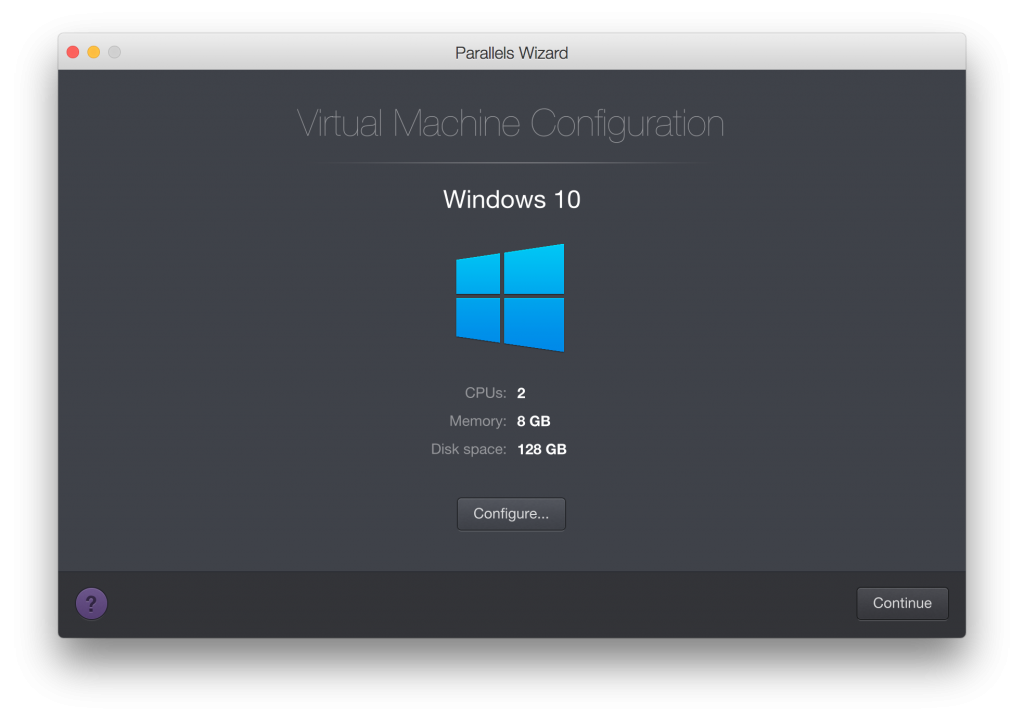Select the Windows 10 title text

click(511, 199)
